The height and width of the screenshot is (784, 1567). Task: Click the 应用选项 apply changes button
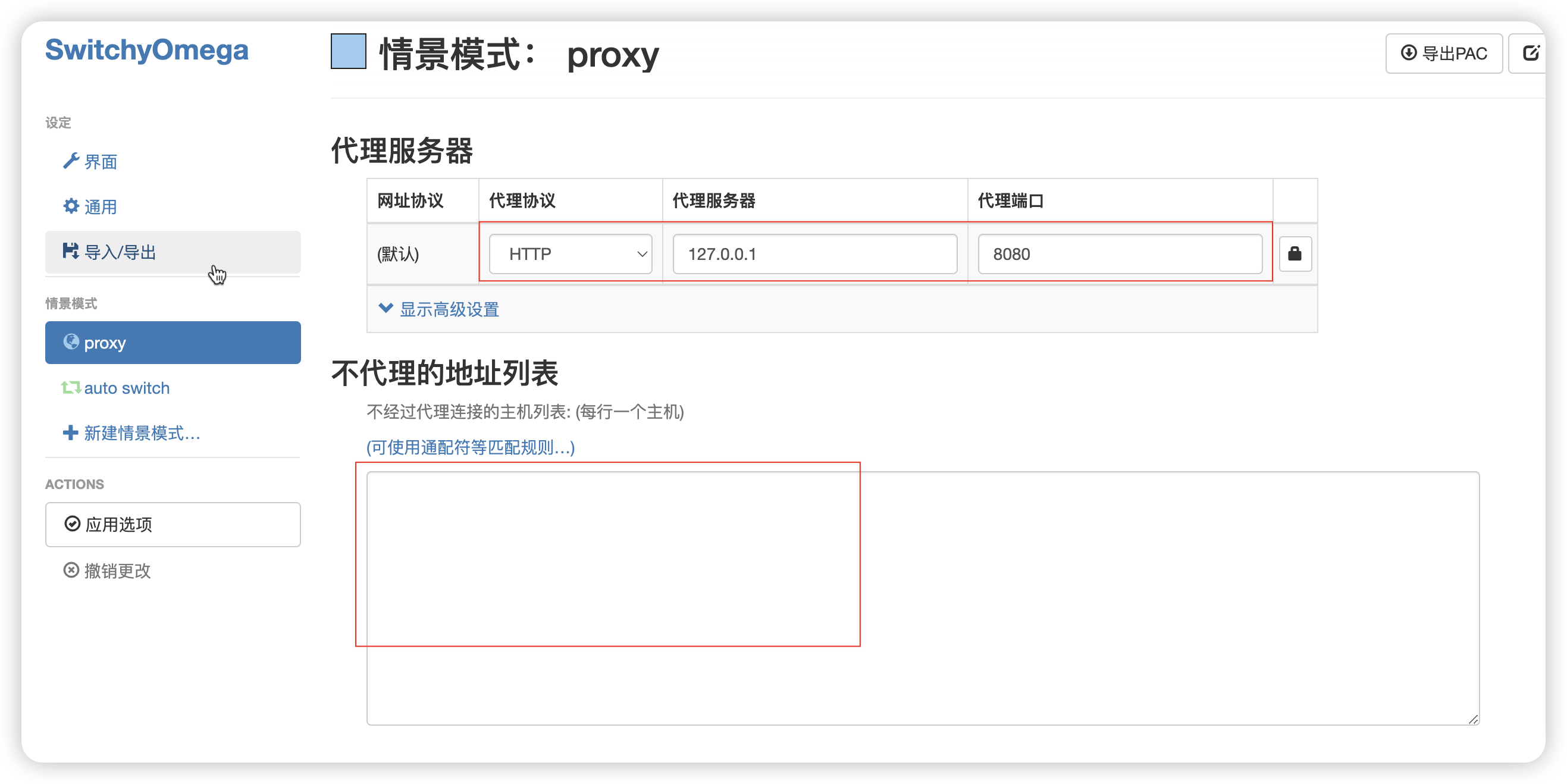coord(172,524)
